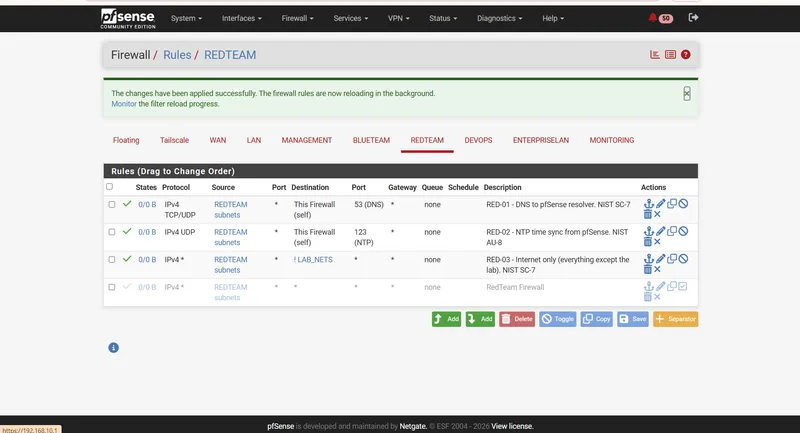
Task: Click the X icon on the RED-03 rule
Action: tap(657, 269)
